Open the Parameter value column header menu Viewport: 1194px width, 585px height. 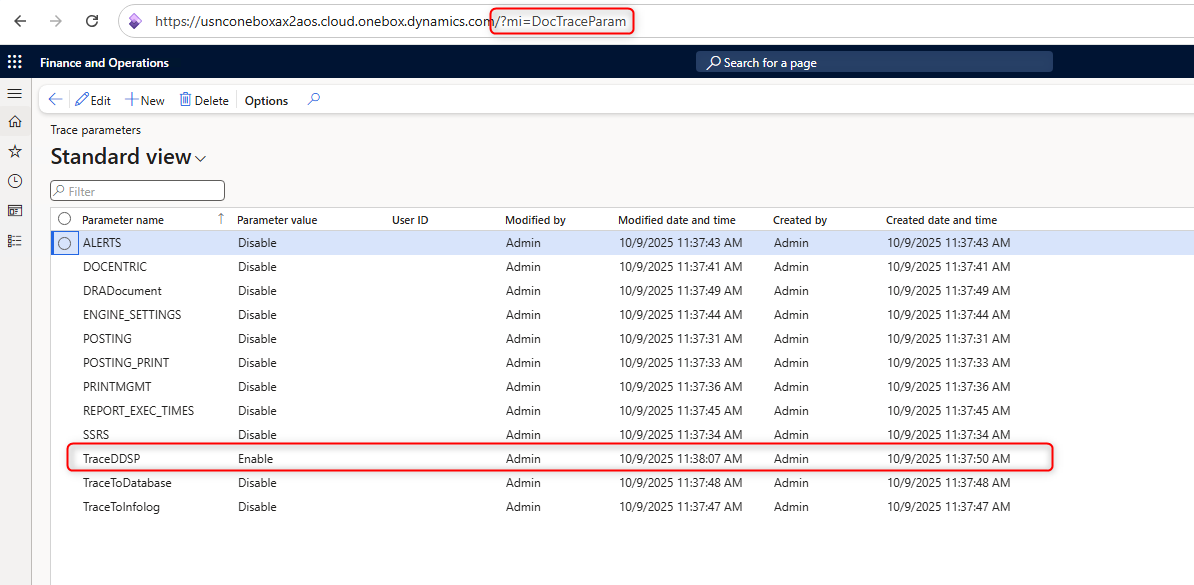tap(277, 220)
